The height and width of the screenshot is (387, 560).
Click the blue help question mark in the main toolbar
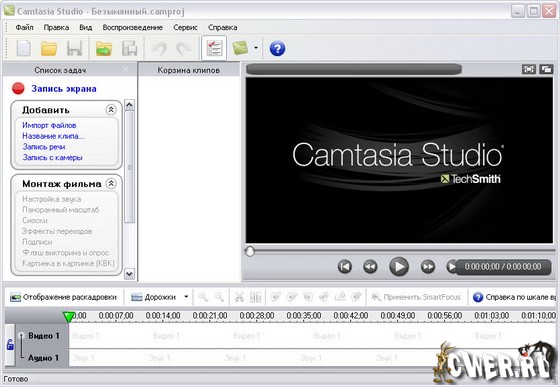click(277, 49)
